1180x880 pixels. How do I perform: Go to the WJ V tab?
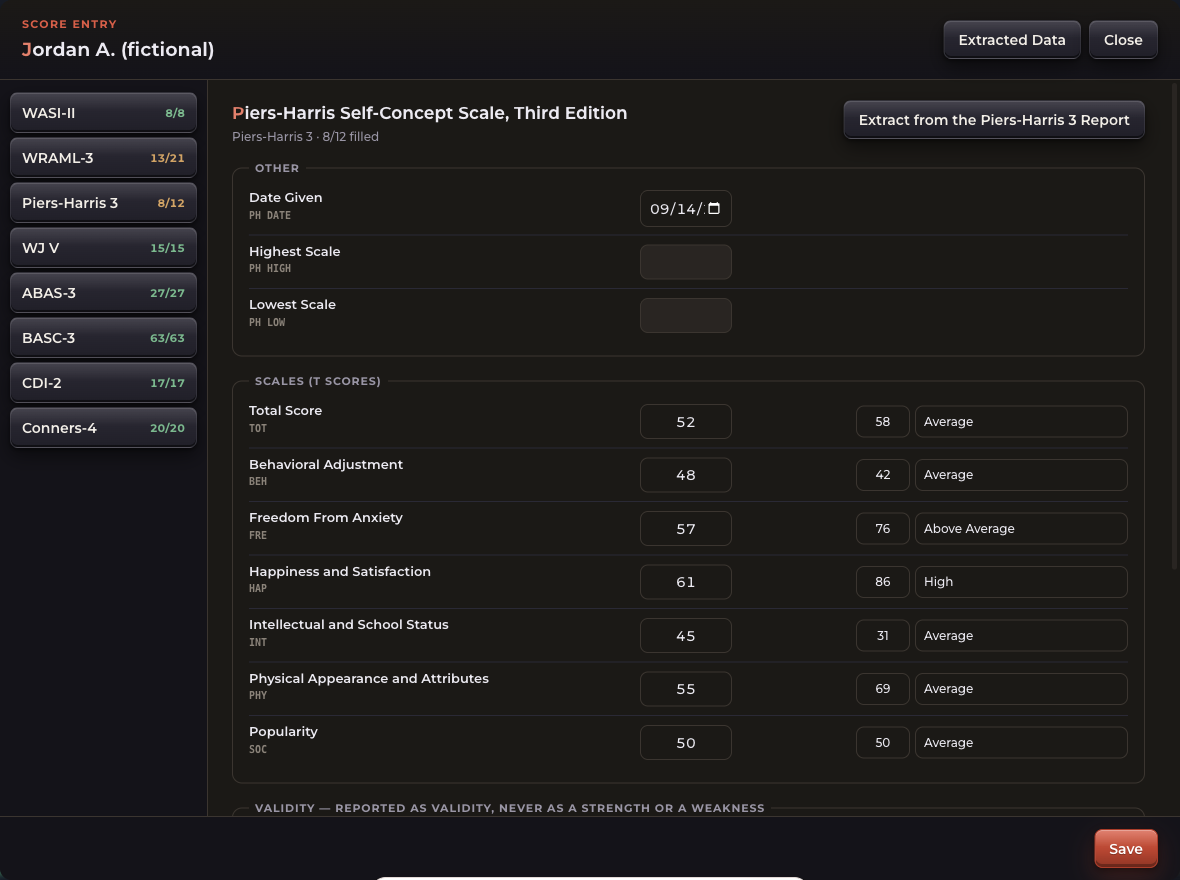click(103, 248)
